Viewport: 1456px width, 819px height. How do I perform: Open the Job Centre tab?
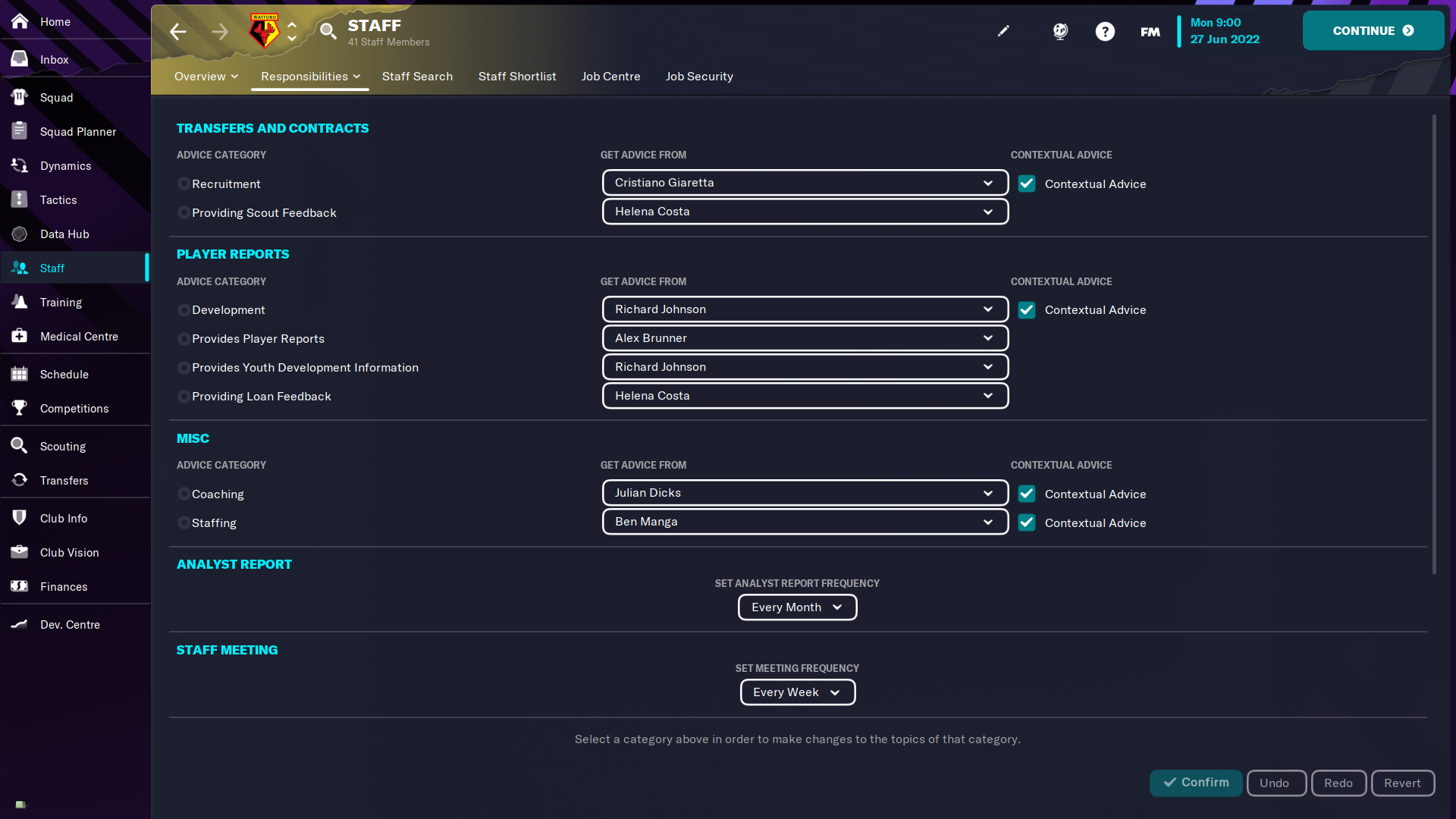[610, 77]
